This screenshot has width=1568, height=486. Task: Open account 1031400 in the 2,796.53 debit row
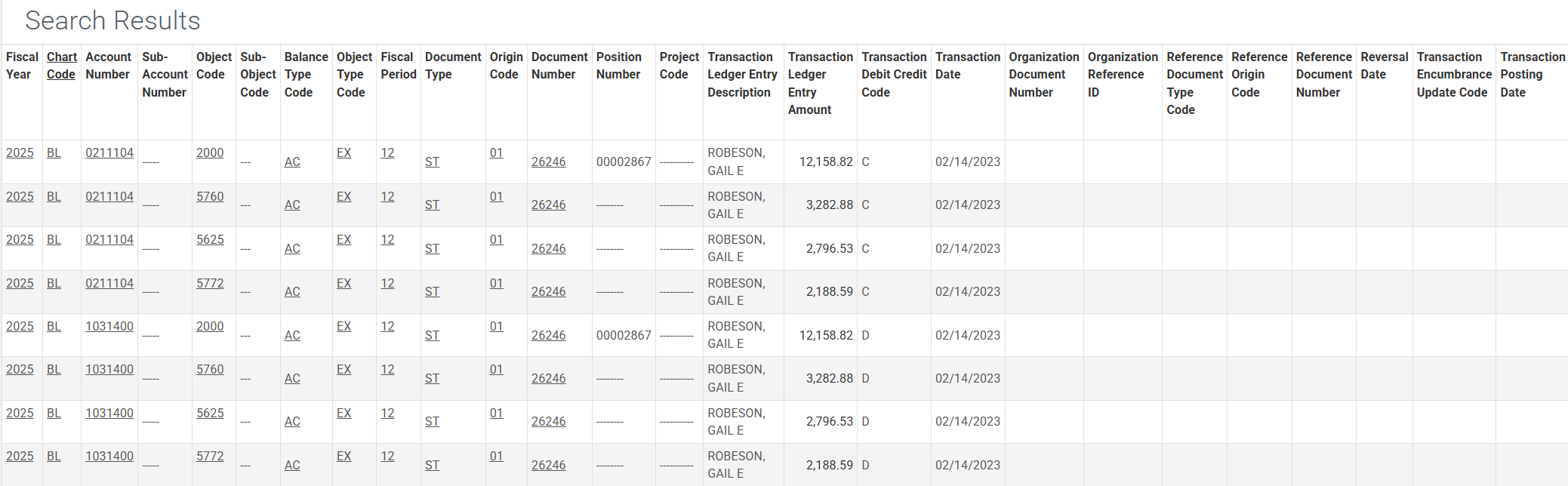pos(109,413)
